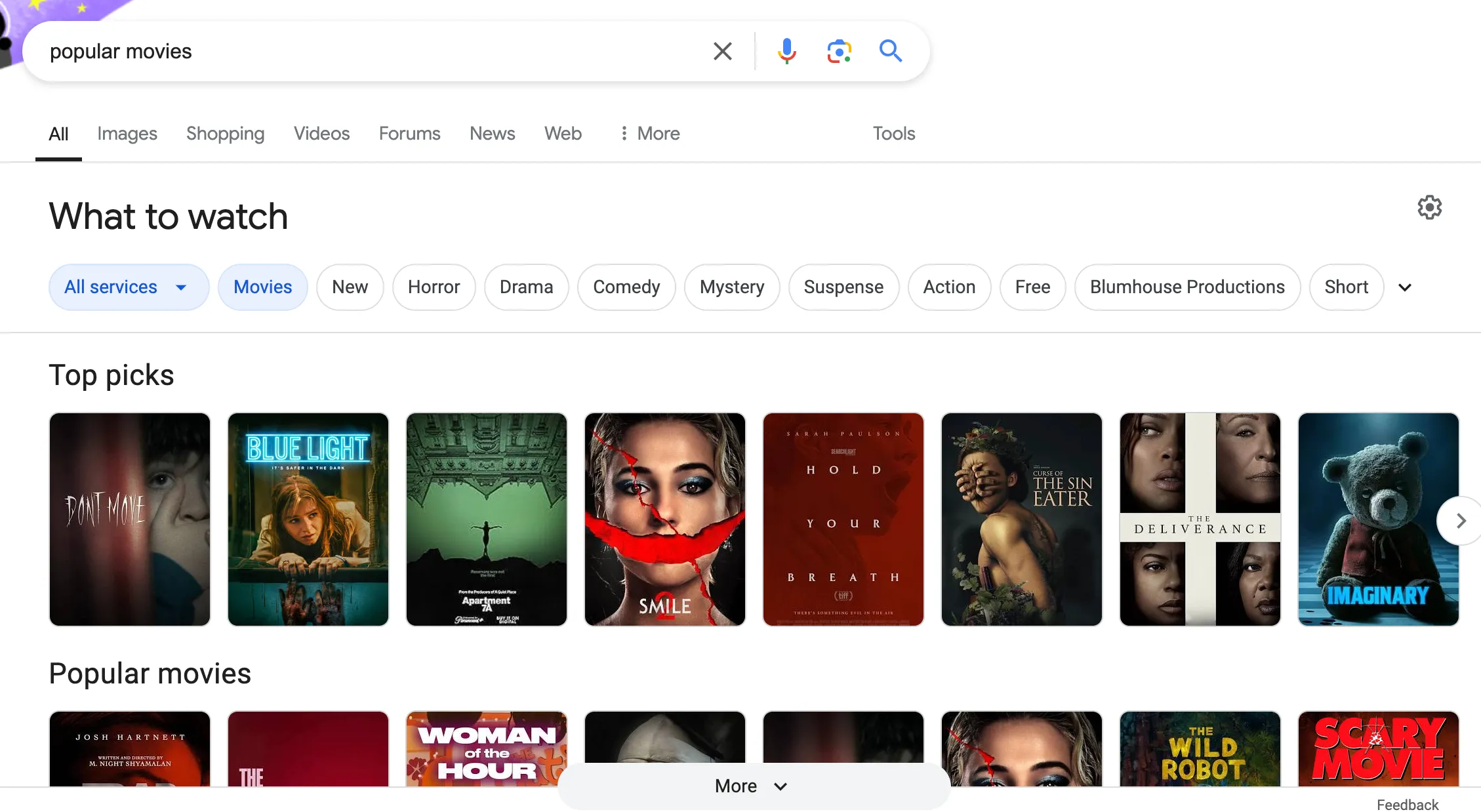Open the Apartment 7A poster
Viewport: 1481px width, 812px height.
[x=487, y=519]
